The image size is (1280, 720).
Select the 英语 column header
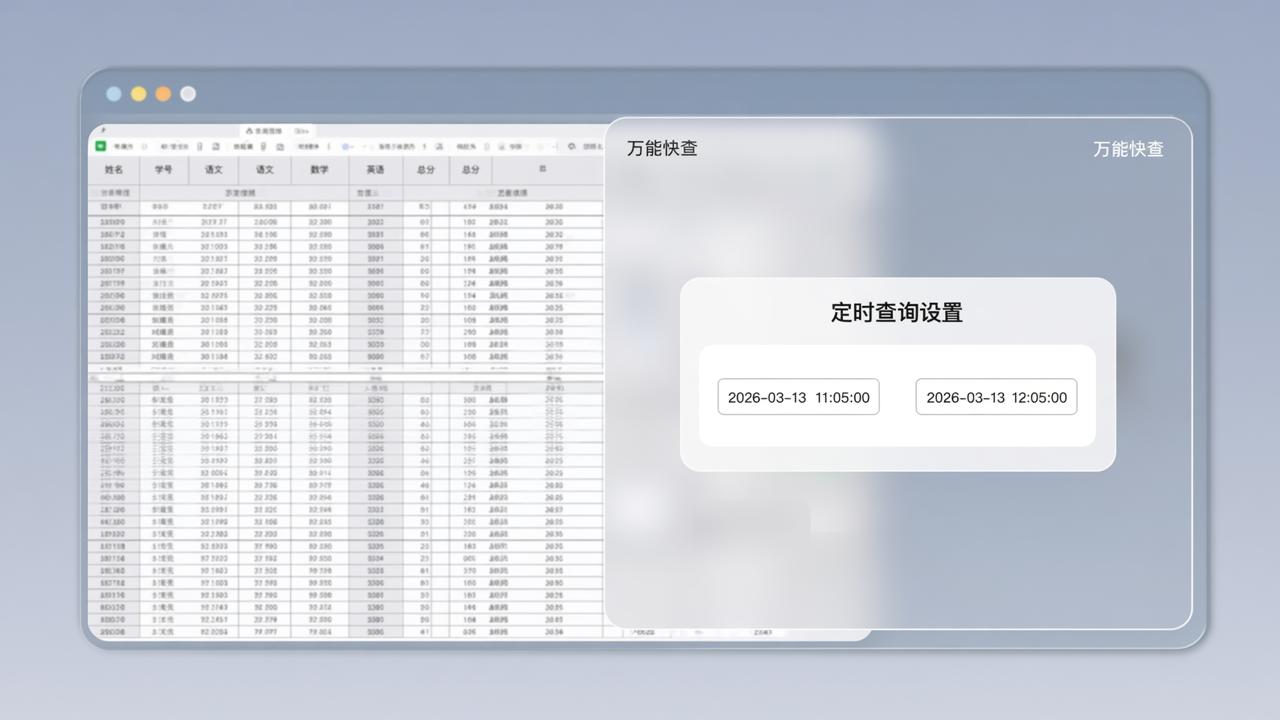(x=375, y=170)
